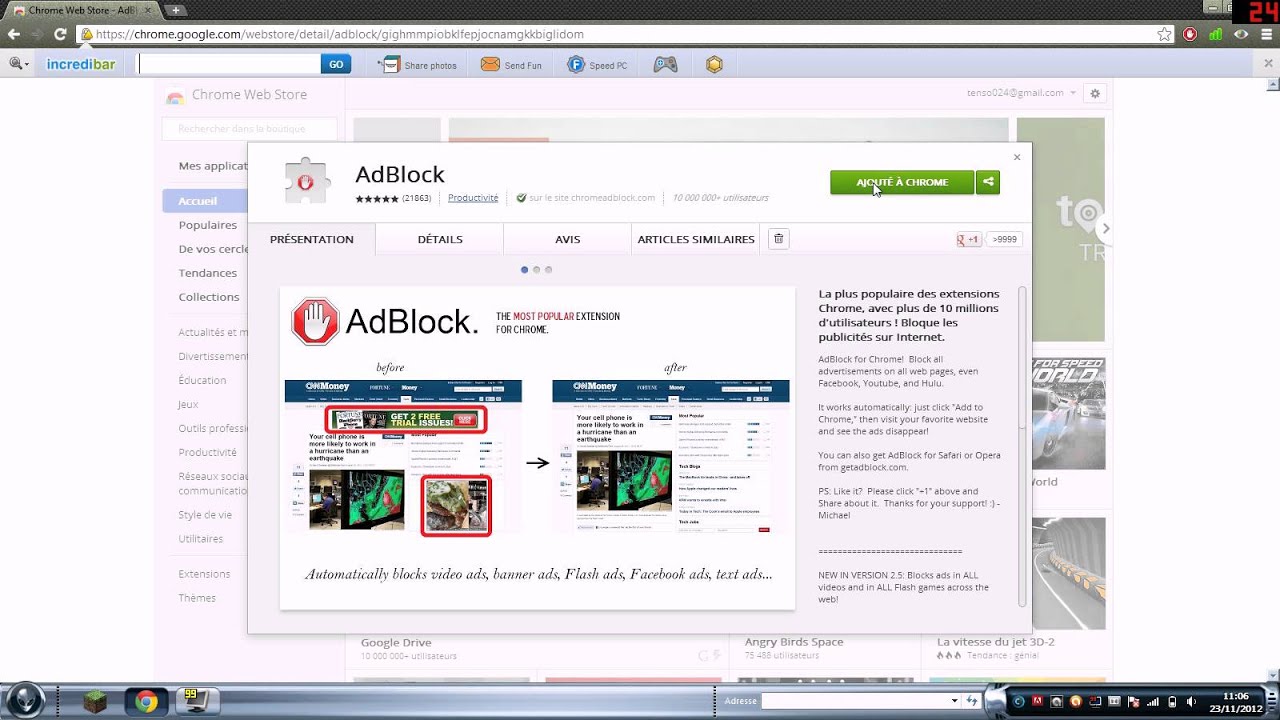Open the Éducation category in the sidebar
The height and width of the screenshot is (720, 1280).
click(203, 380)
